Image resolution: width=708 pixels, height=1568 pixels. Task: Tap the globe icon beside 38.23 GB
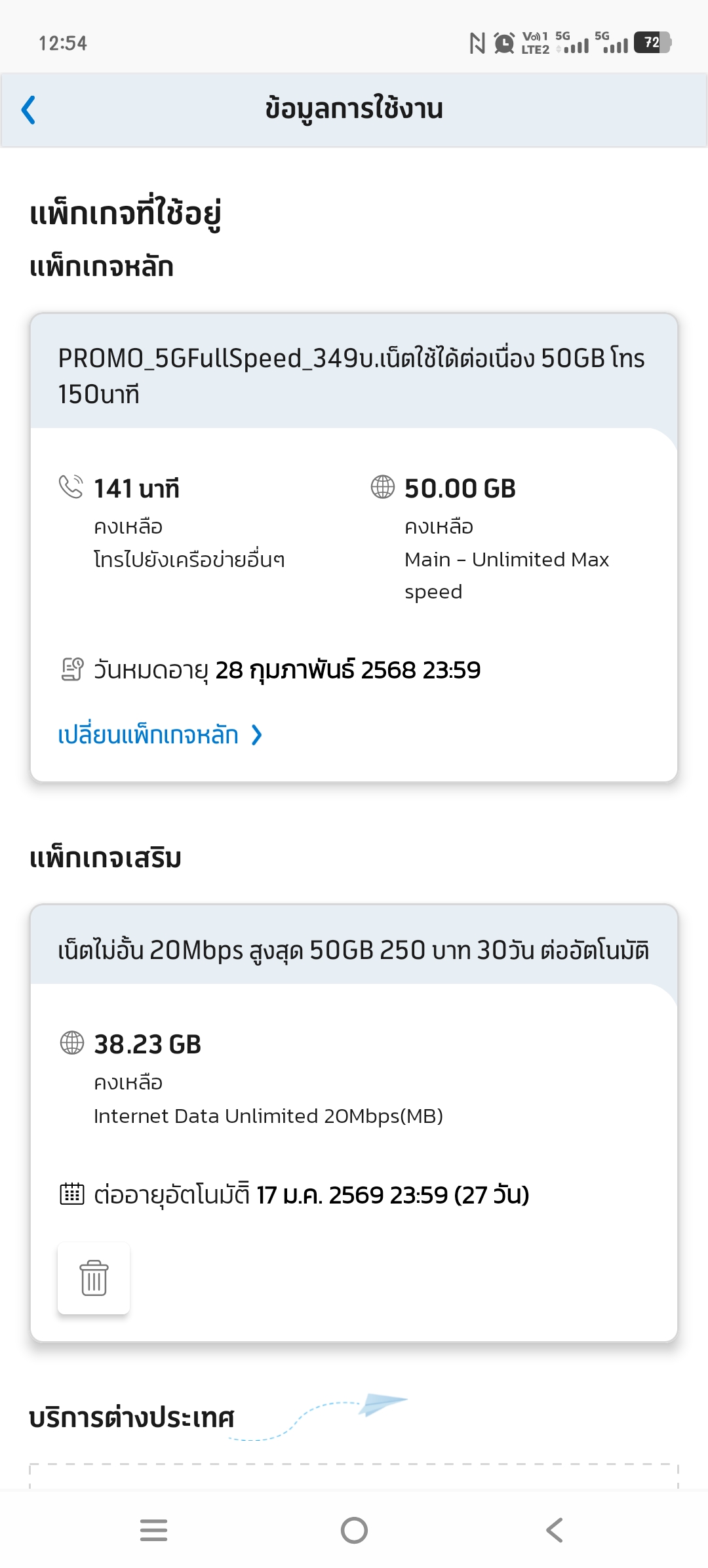72,1042
